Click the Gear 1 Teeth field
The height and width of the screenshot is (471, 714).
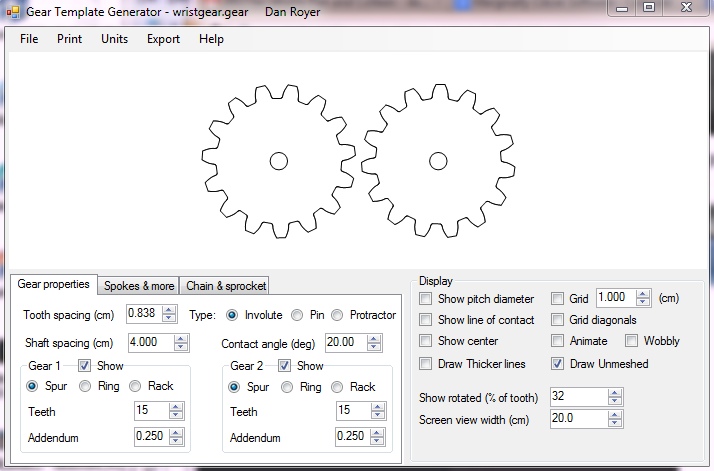(x=152, y=410)
